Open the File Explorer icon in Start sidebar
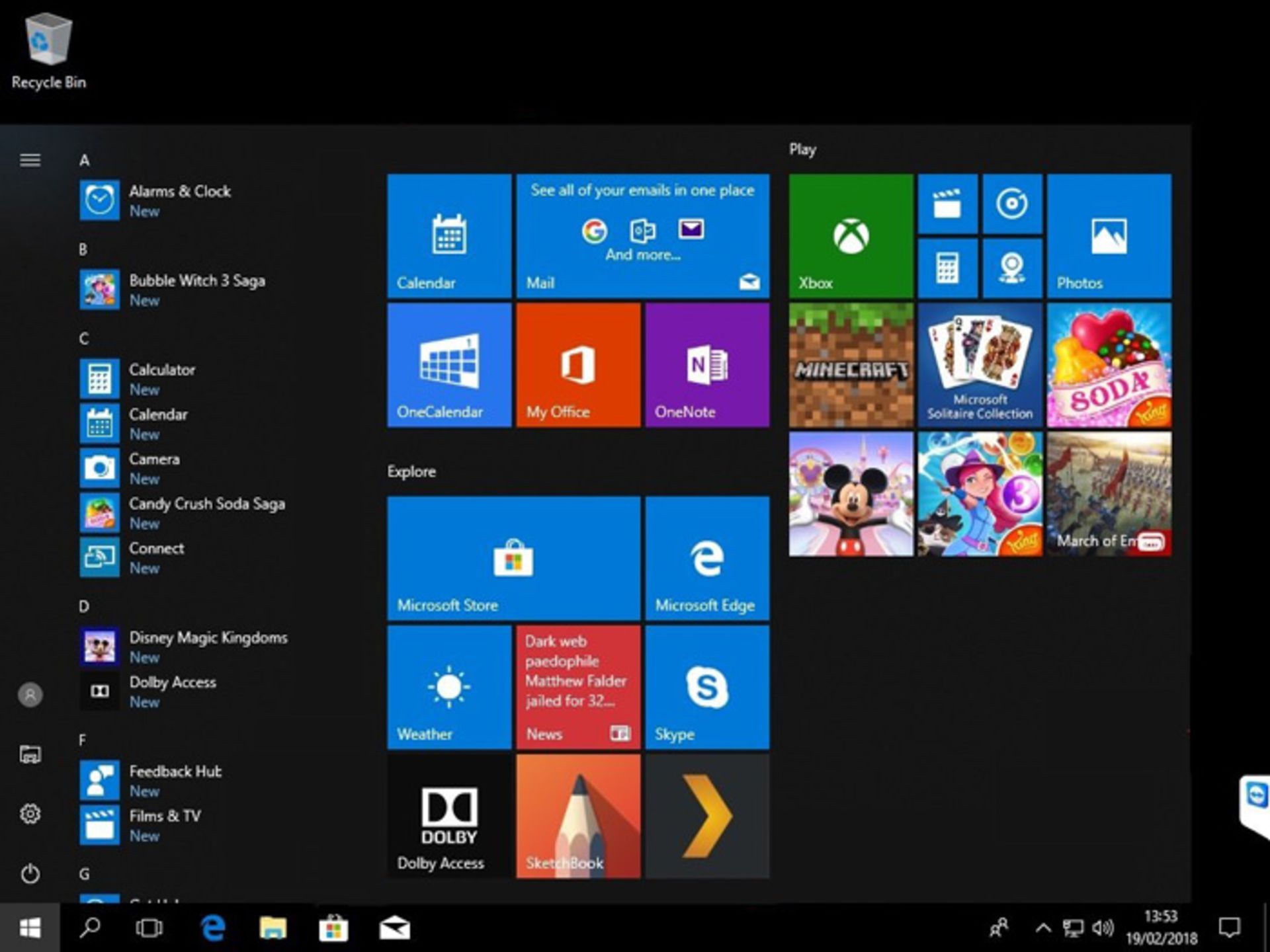 tap(30, 754)
